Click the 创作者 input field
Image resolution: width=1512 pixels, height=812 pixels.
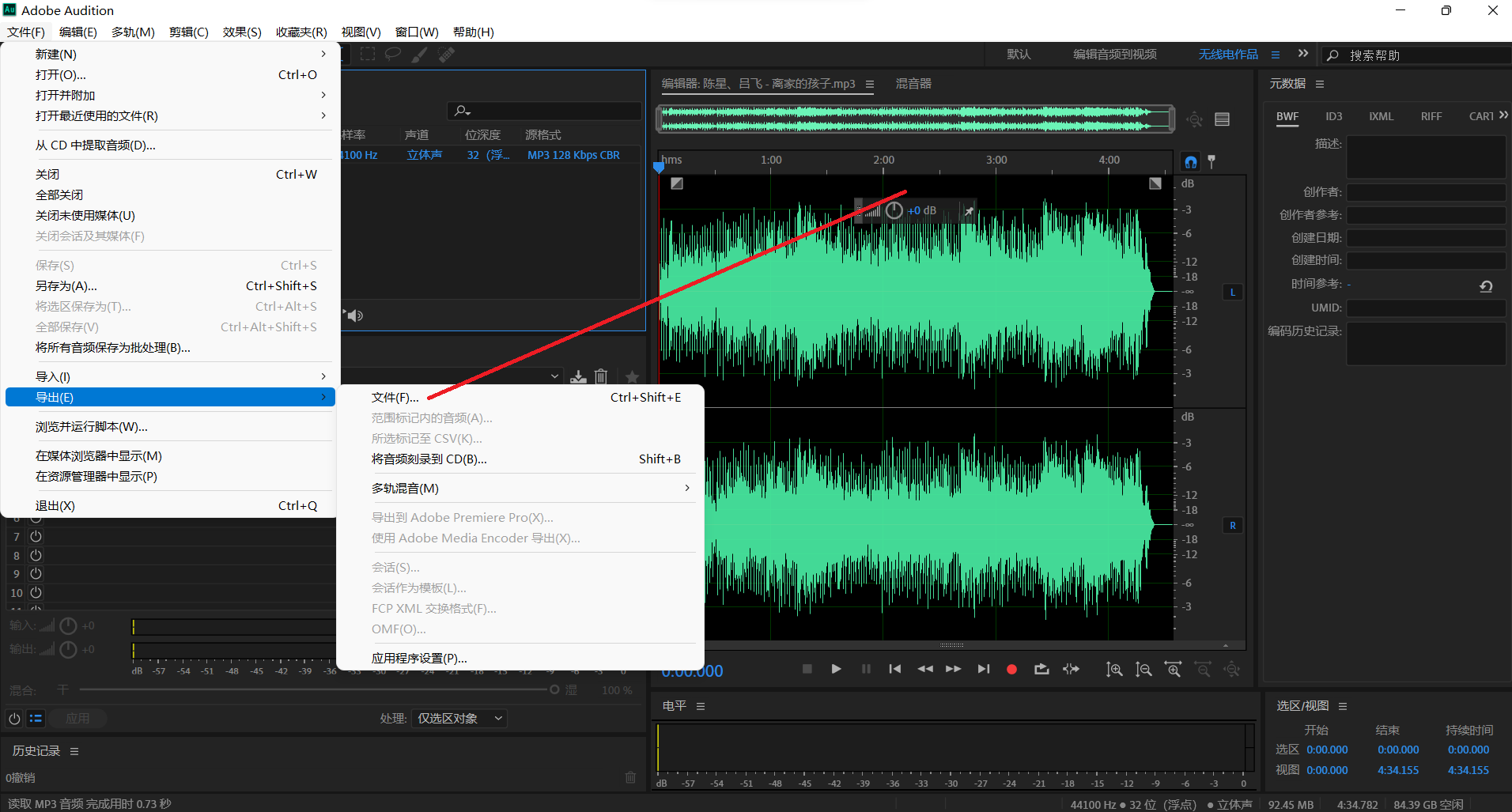(x=1427, y=192)
